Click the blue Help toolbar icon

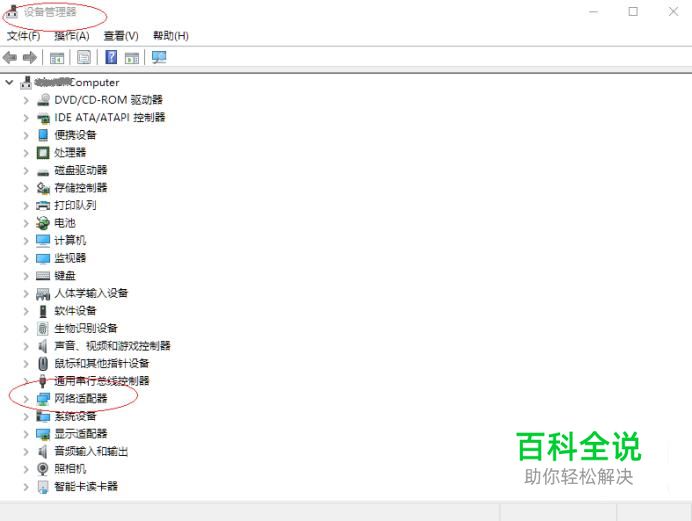tap(111, 57)
